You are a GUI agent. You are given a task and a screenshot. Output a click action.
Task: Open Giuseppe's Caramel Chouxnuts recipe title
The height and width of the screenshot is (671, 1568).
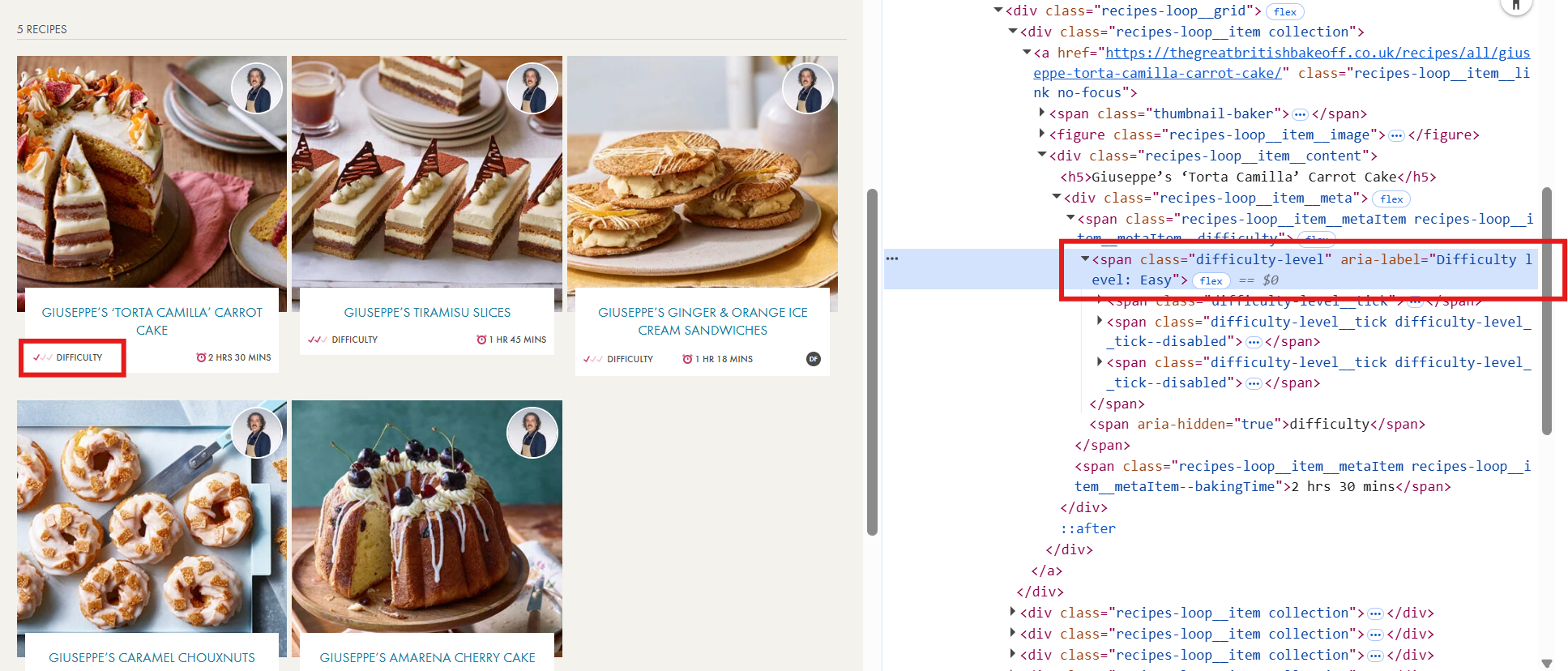pyautogui.click(x=152, y=657)
